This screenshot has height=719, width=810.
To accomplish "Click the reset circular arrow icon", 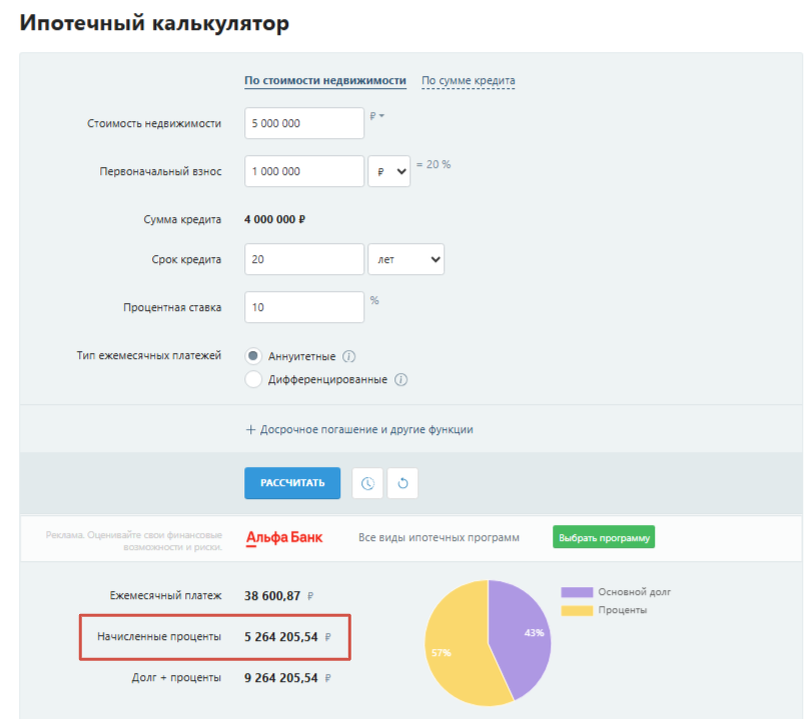I will coord(402,483).
